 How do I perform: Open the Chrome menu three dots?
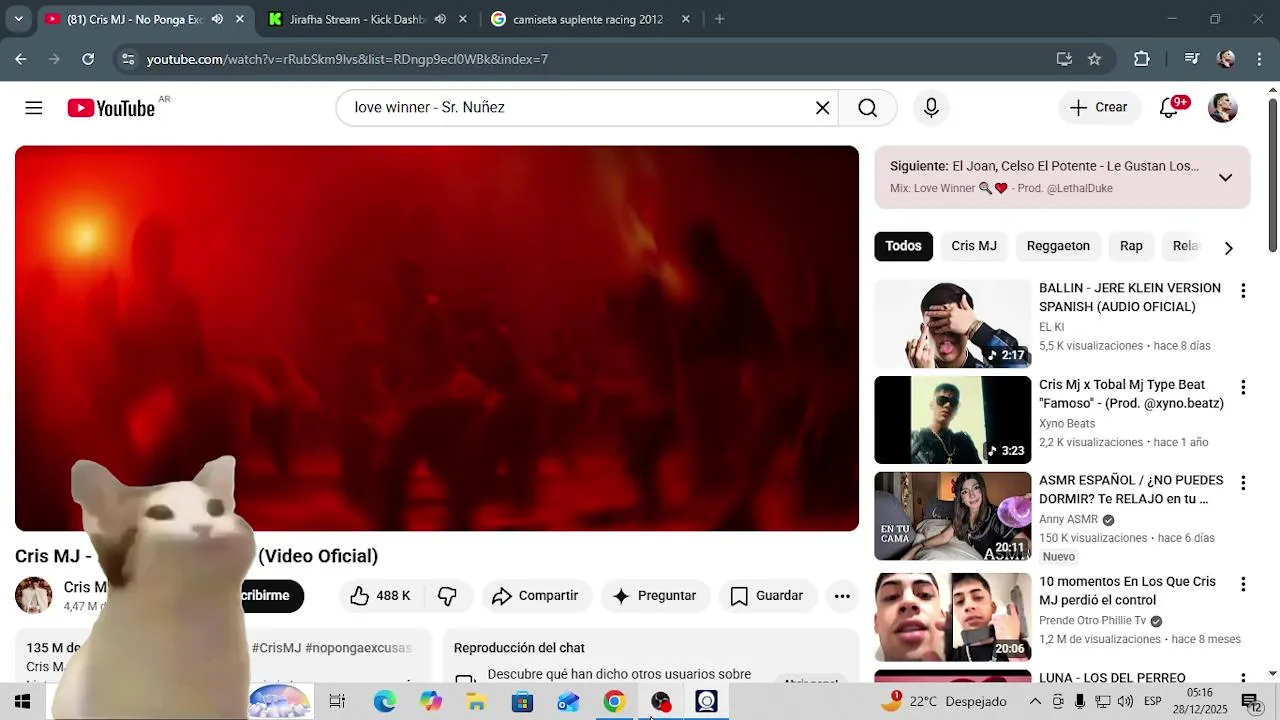(x=1259, y=59)
